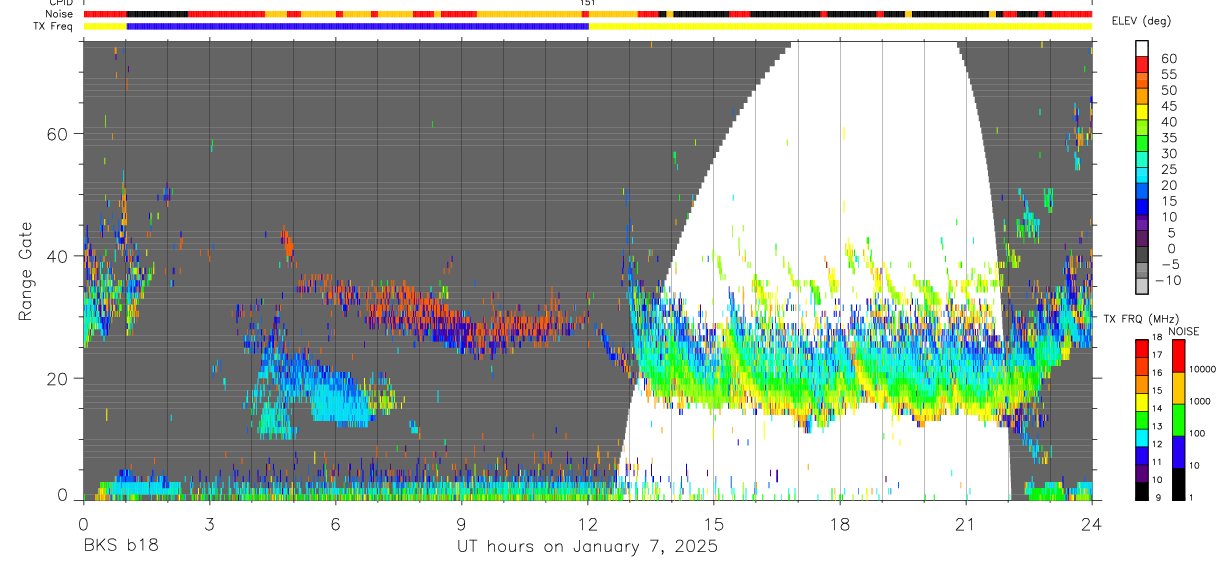Screen dimensions: 1228x567
Task: Click the 'TX Freq' row label at top left
Action: coord(55,26)
